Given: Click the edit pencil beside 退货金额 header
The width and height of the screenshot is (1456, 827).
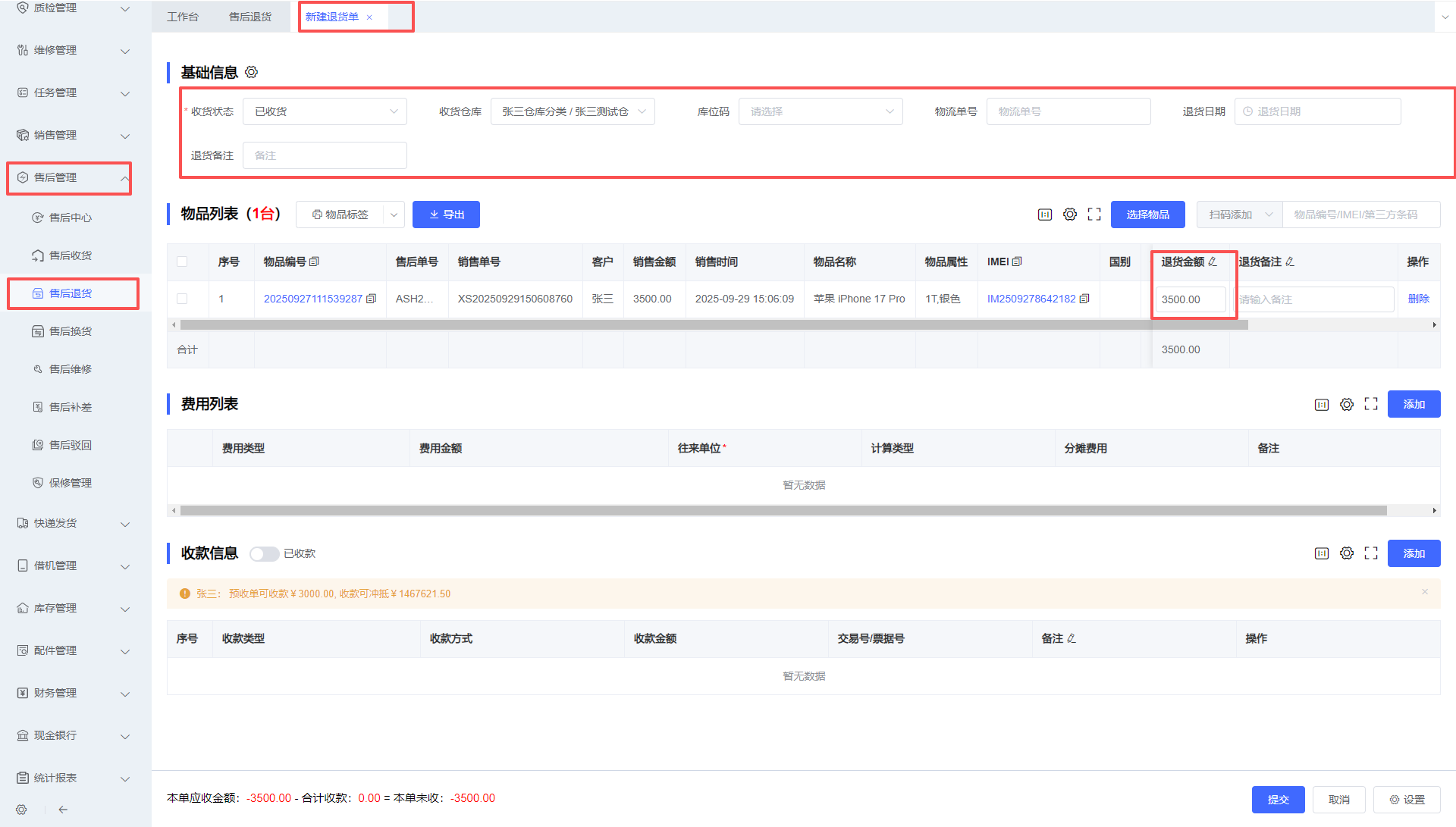Looking at the screenshot, I should (x=1213, y=262).
